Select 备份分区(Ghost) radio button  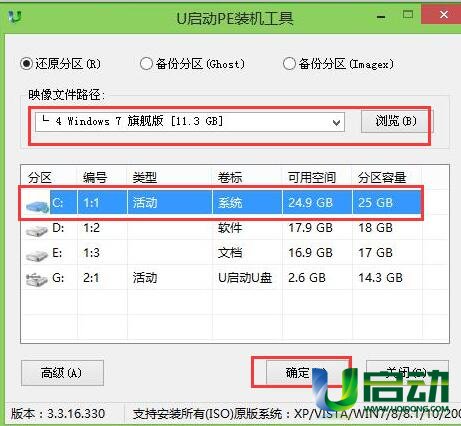(x=146, y=64)
